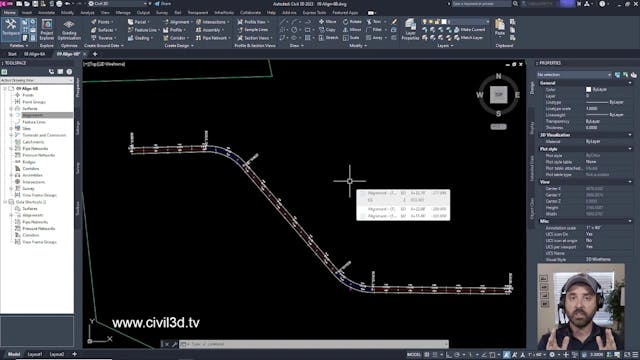Screen dimensions: 640x360
Task: Collapse the Data Shortcuts tree node
Action: (6, 202)
